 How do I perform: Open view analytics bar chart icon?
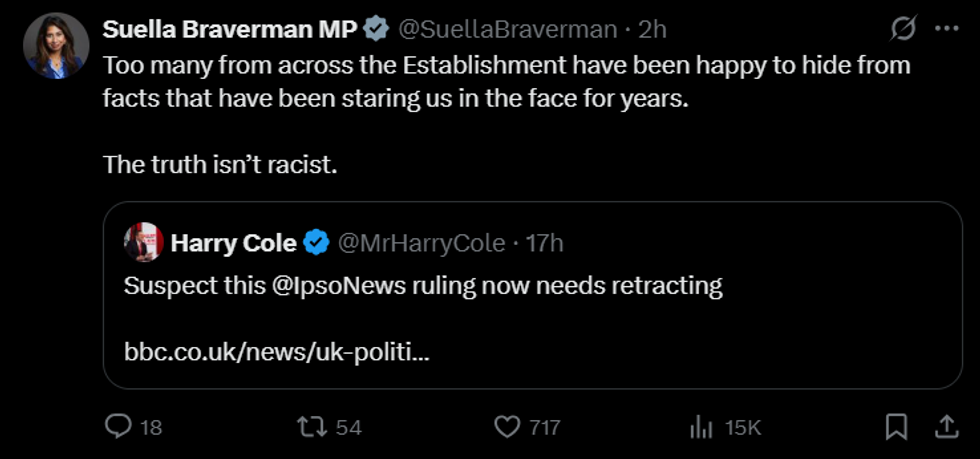point(701,427)
